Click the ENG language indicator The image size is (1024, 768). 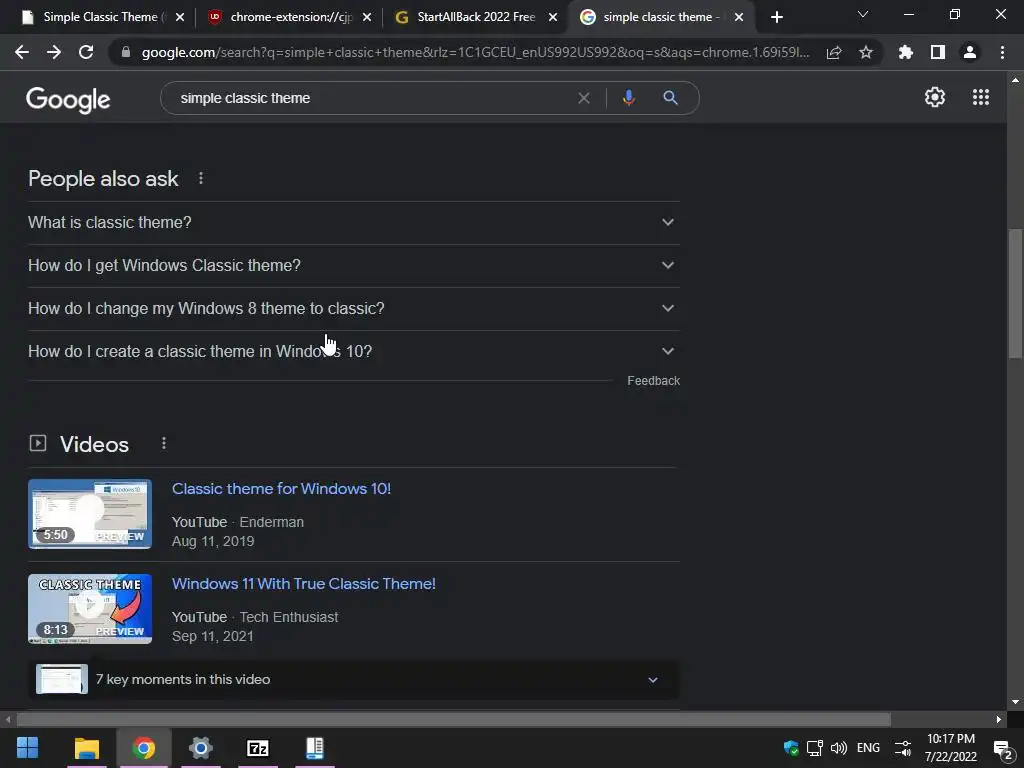(868, 748)
